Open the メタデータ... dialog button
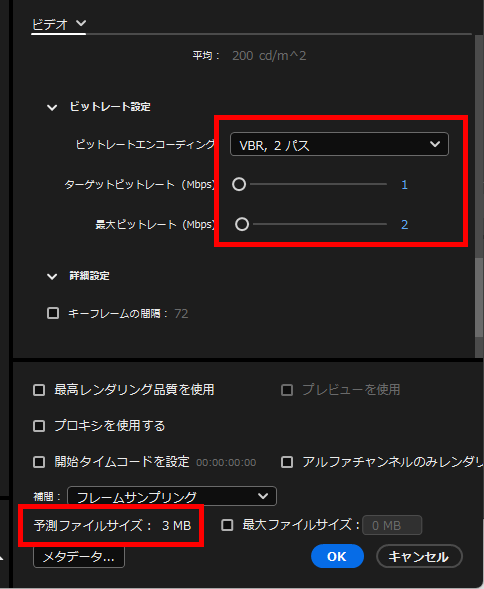Screen dimensions: 484x589 (79, 557)
